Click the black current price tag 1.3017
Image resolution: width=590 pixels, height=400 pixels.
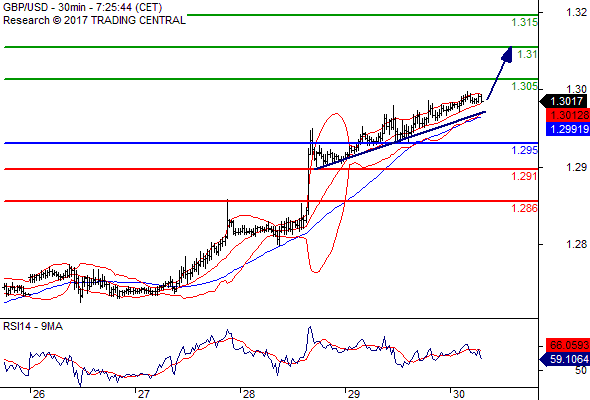(564, 101)
